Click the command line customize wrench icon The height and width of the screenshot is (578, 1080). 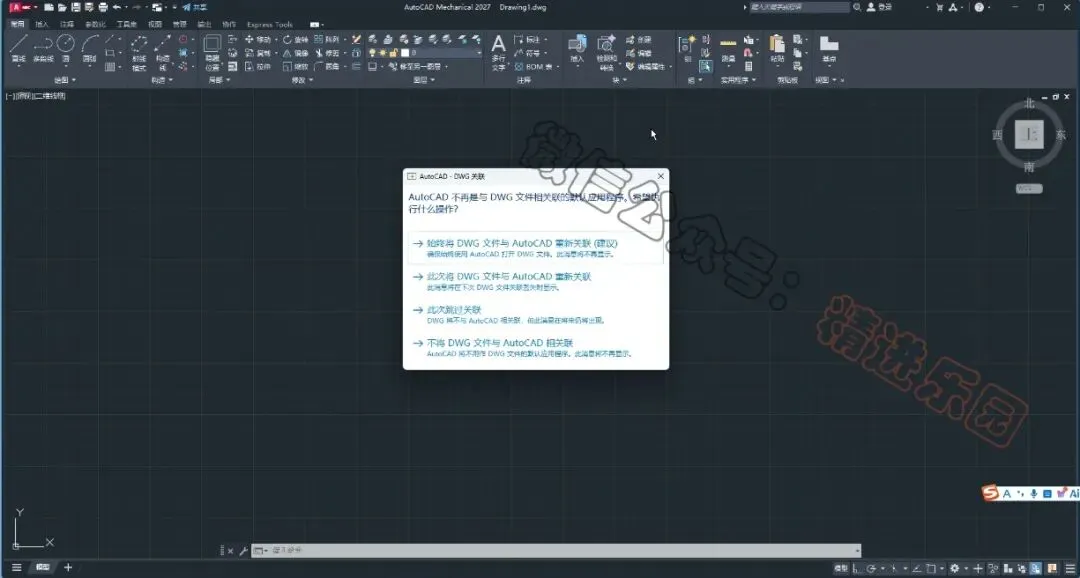coord(243,551)
